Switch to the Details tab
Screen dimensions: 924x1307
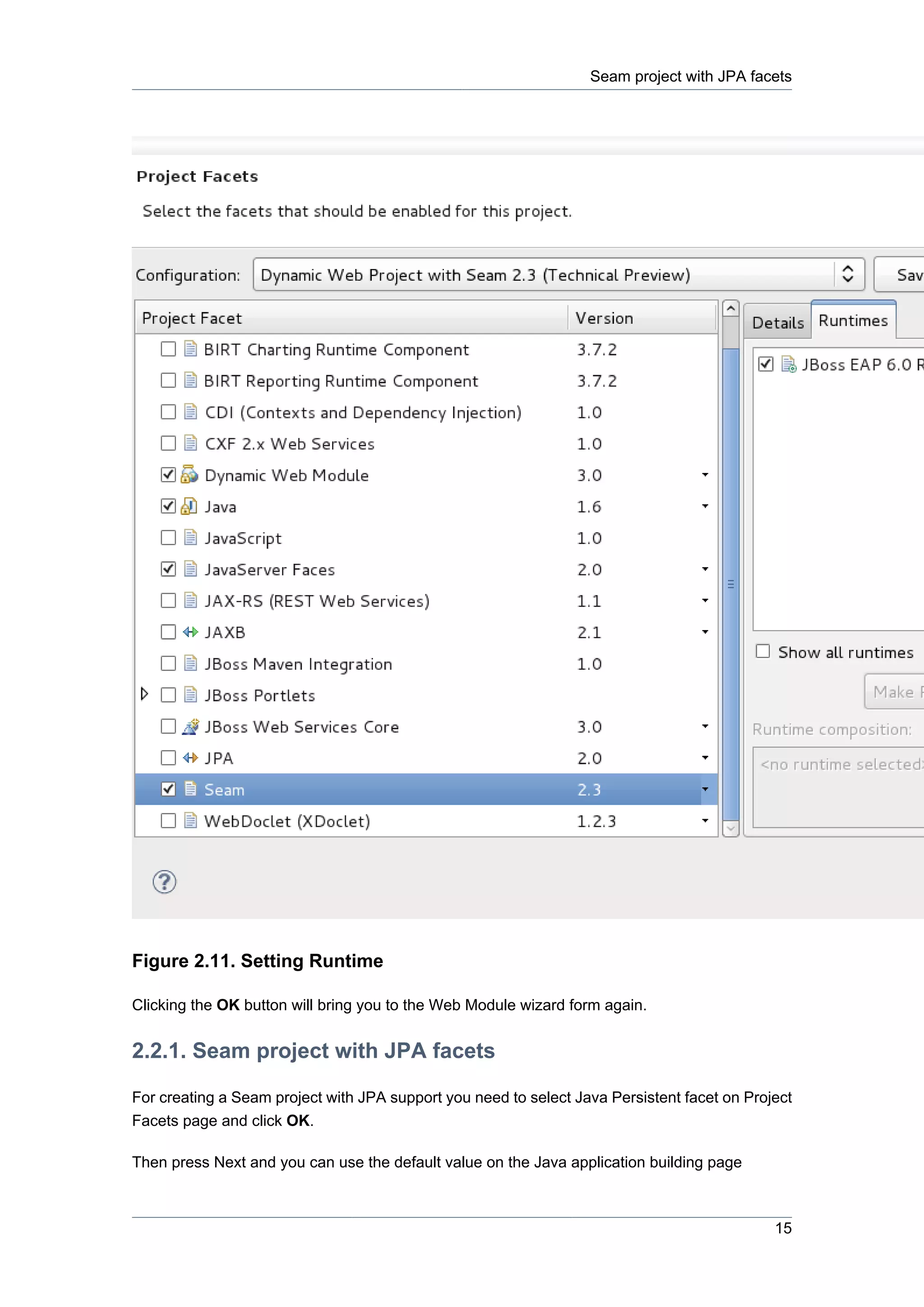click(x=778, y=323)
